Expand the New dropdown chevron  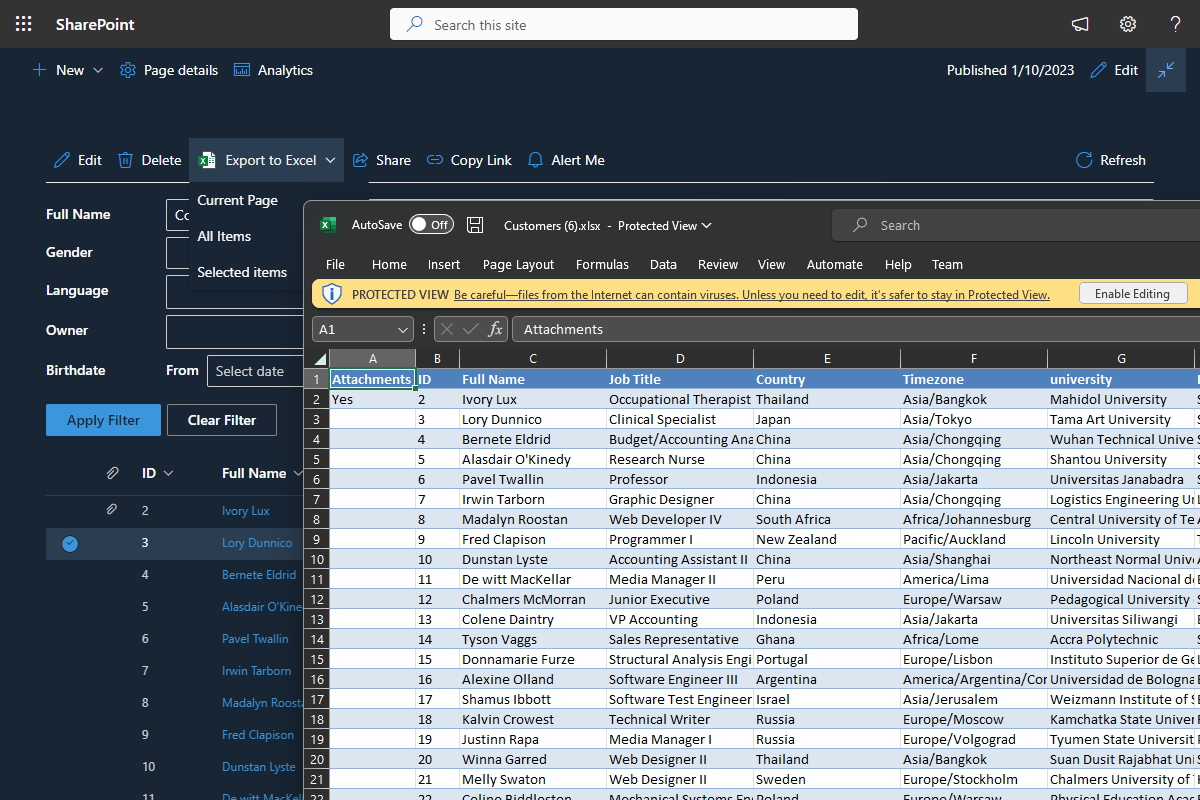(x=98, y=70)
